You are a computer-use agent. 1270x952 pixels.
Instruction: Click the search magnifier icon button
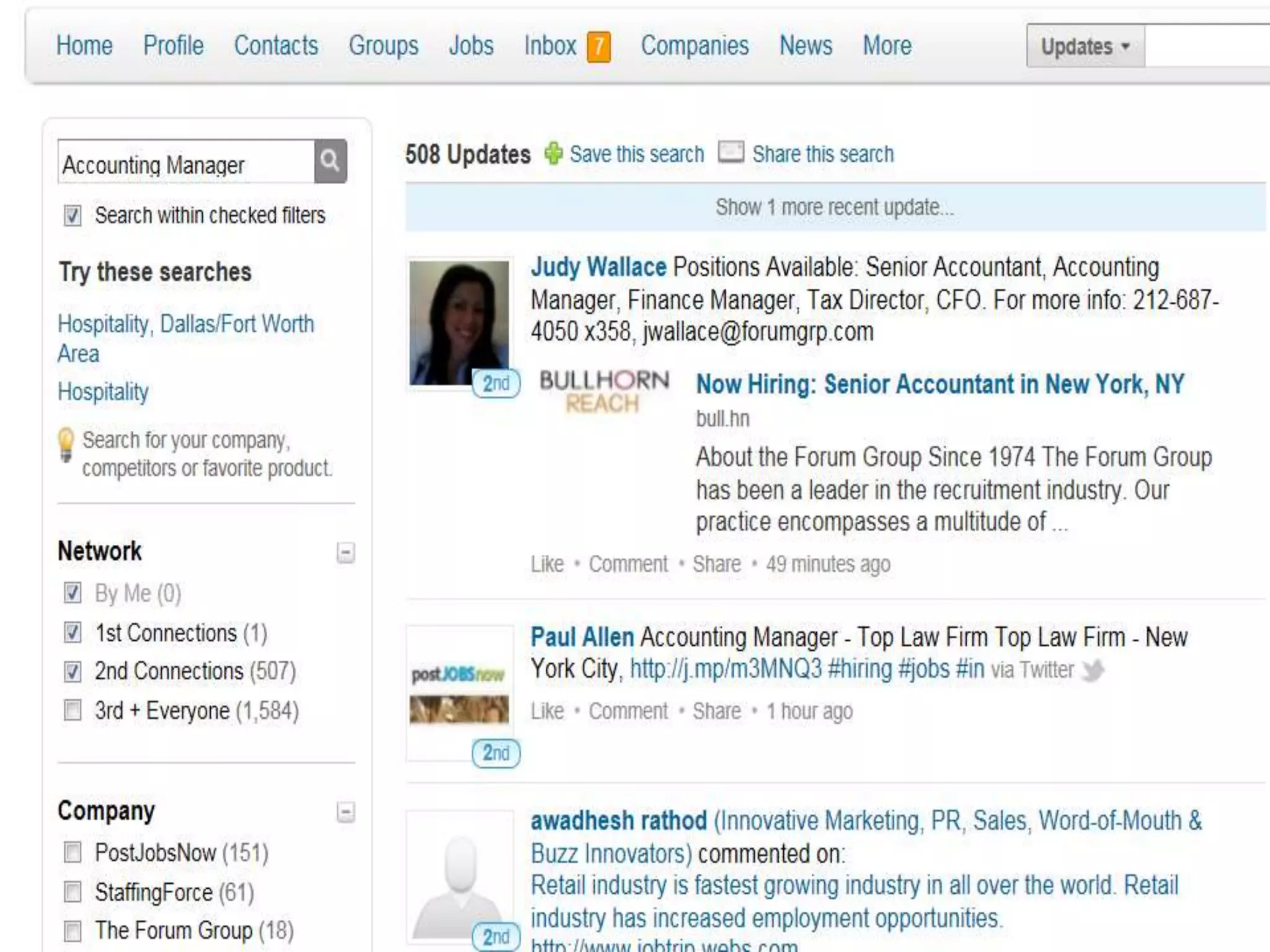coord(330,161)
